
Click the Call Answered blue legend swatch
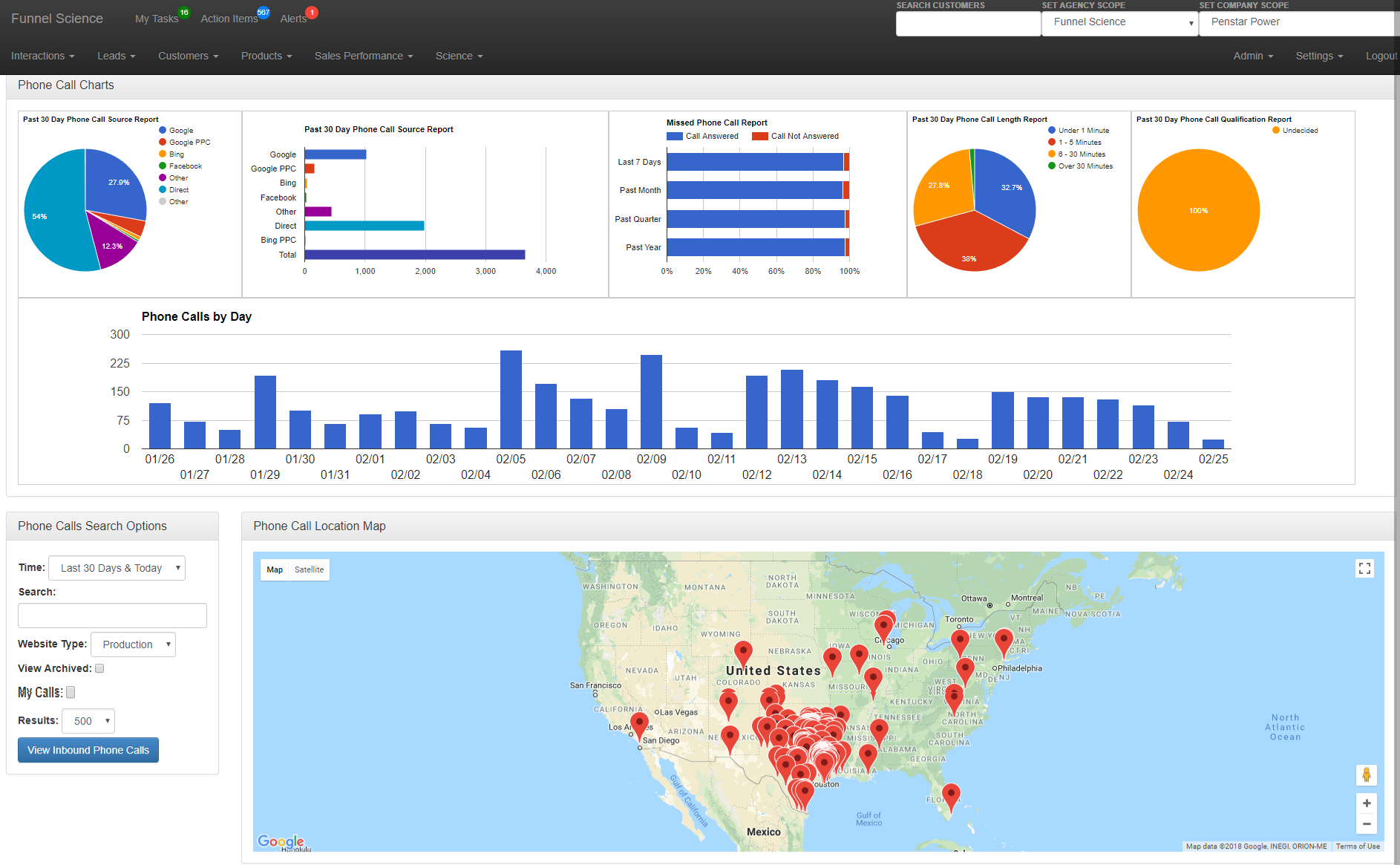tap(674, 136)
